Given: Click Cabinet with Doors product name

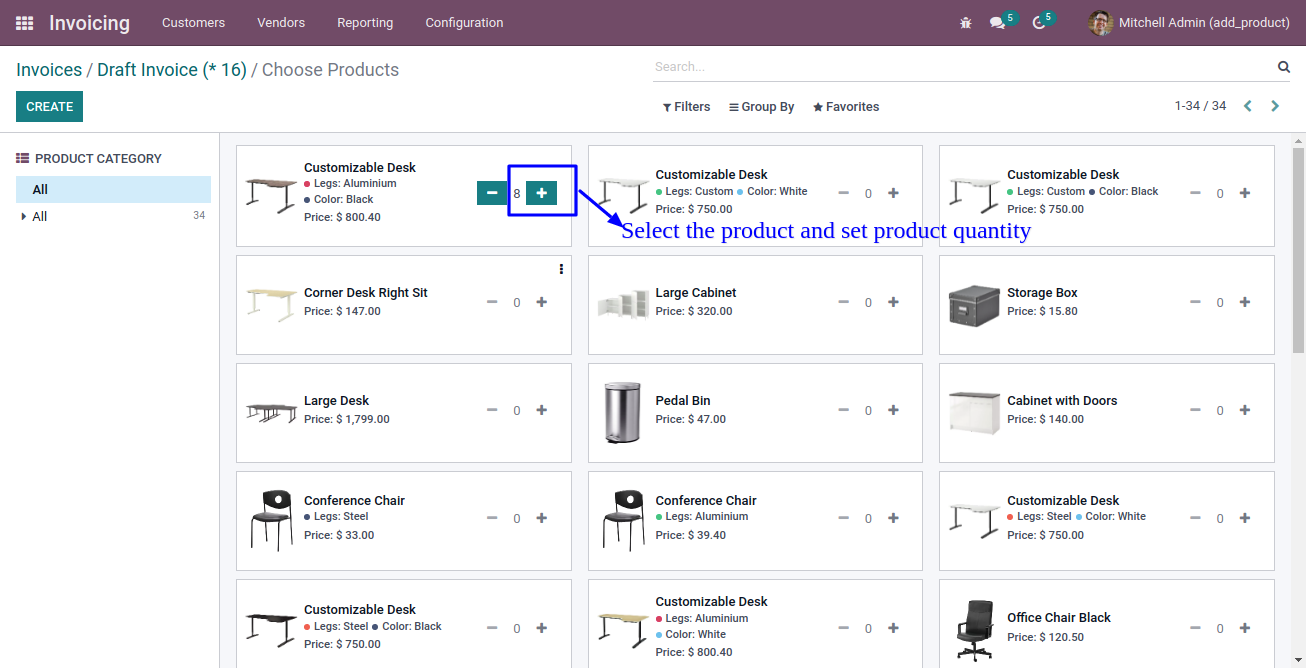Looking at the screenshot, I should (1062, 401).
